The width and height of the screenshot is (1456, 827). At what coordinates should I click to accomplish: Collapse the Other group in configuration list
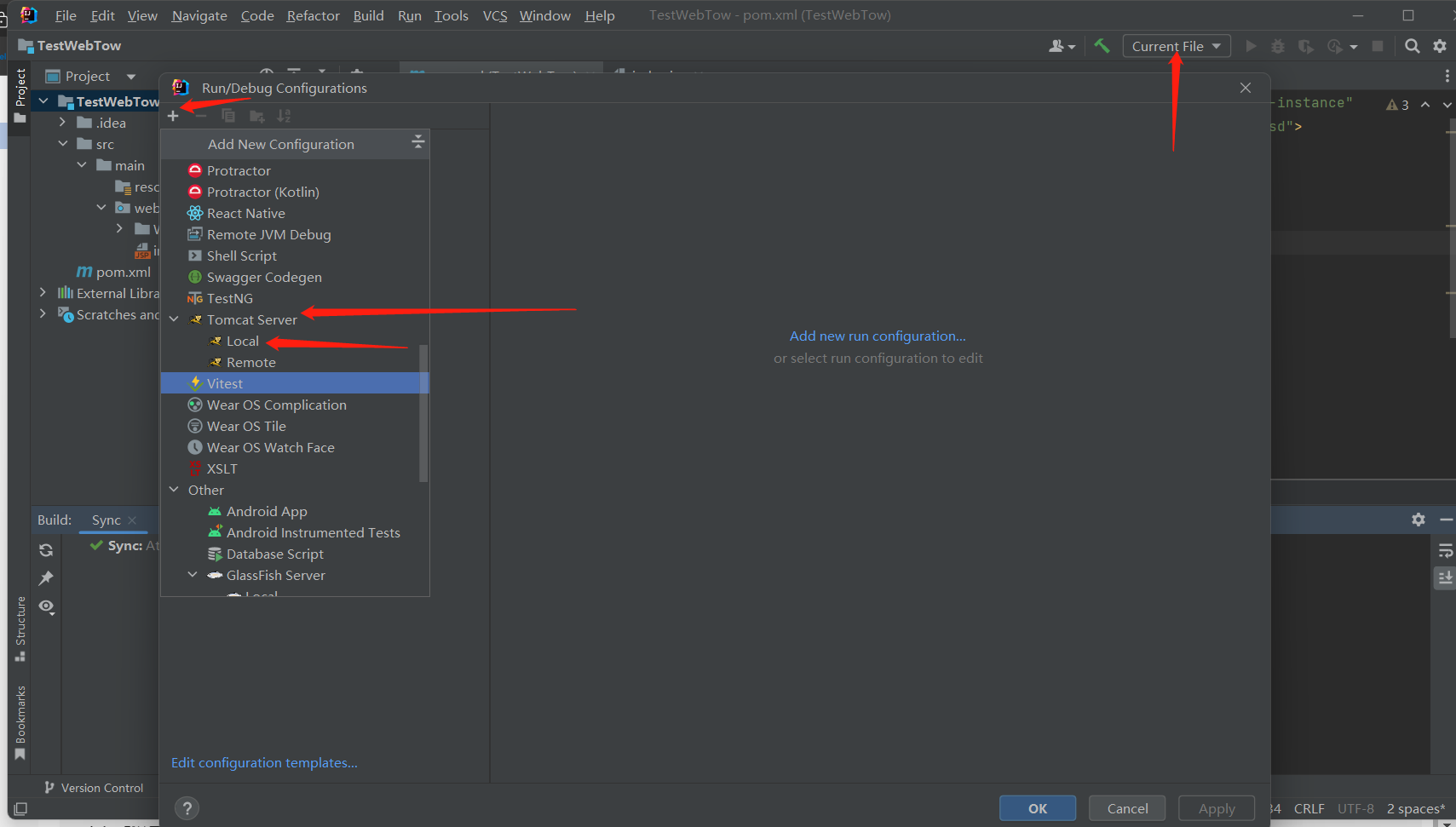point(174,490)
